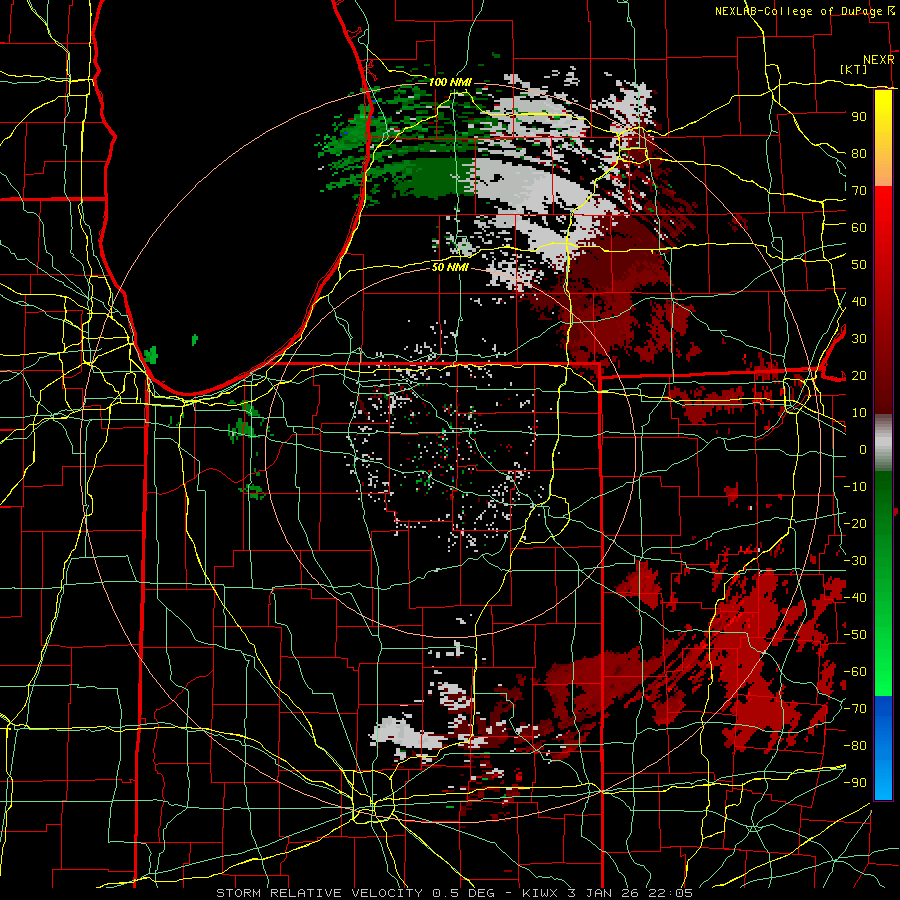Click the -60 value on velocity scale

tap(855, 672)
